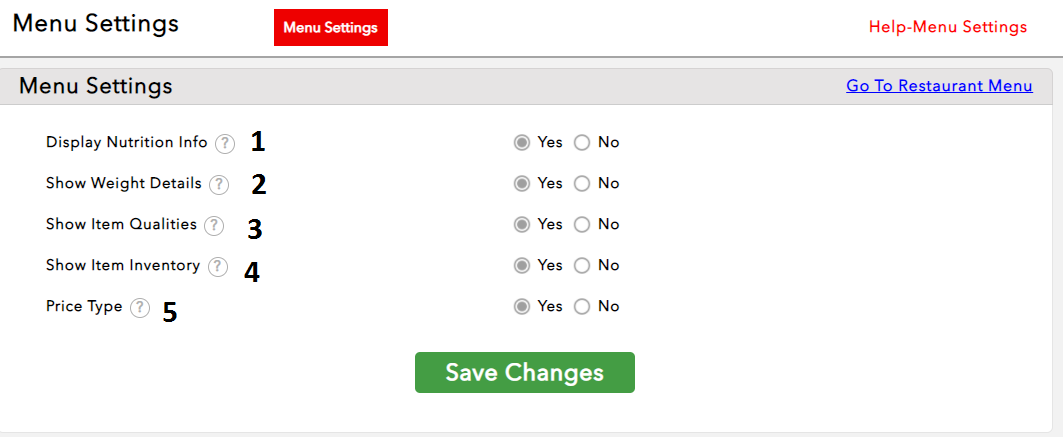Select No for Display Nutrition Info
The width and height of the screenshot is (1063, 437).
(582, 142)
